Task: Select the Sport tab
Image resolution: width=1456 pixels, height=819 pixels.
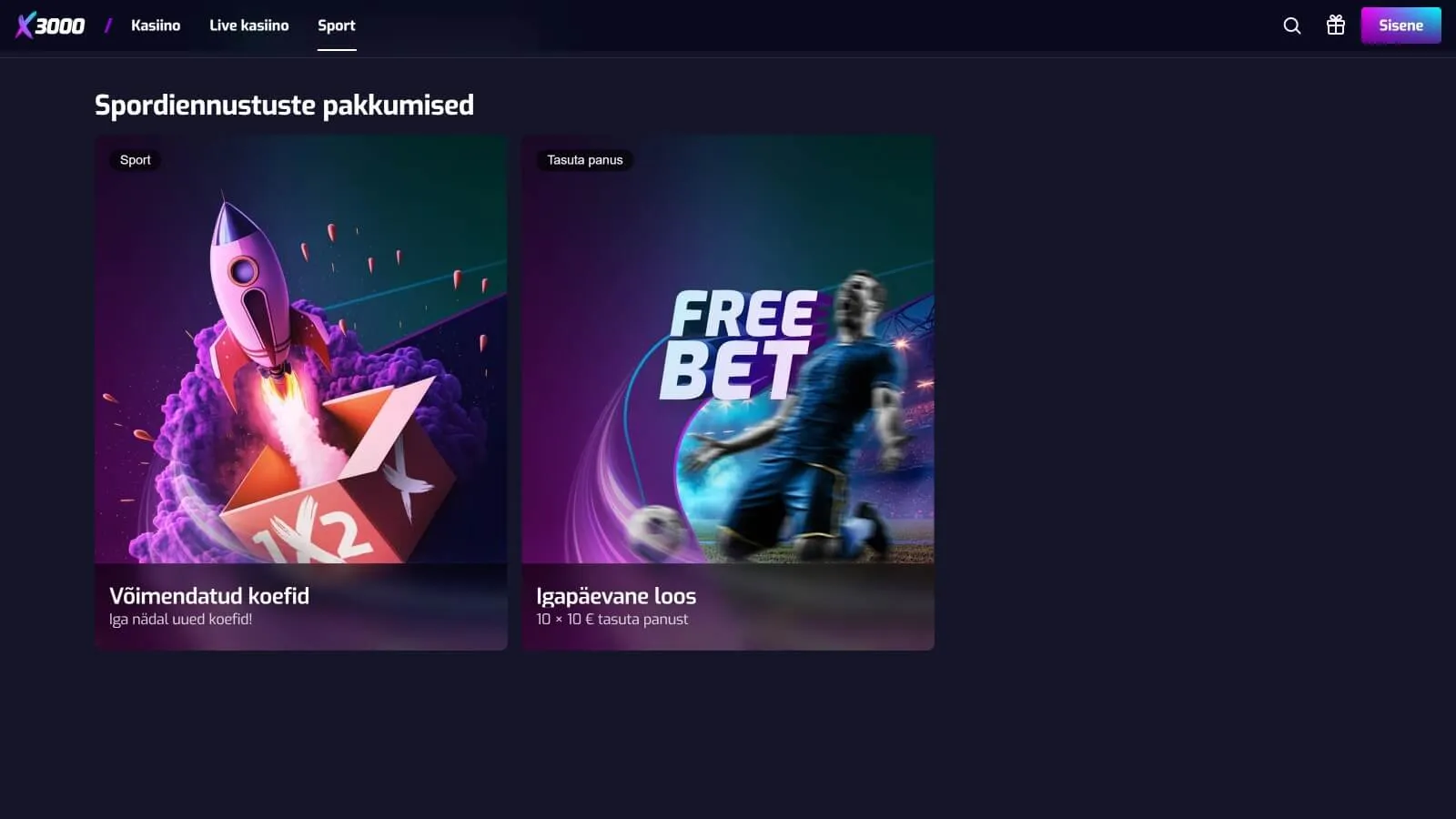Action: tap(337, 25)
